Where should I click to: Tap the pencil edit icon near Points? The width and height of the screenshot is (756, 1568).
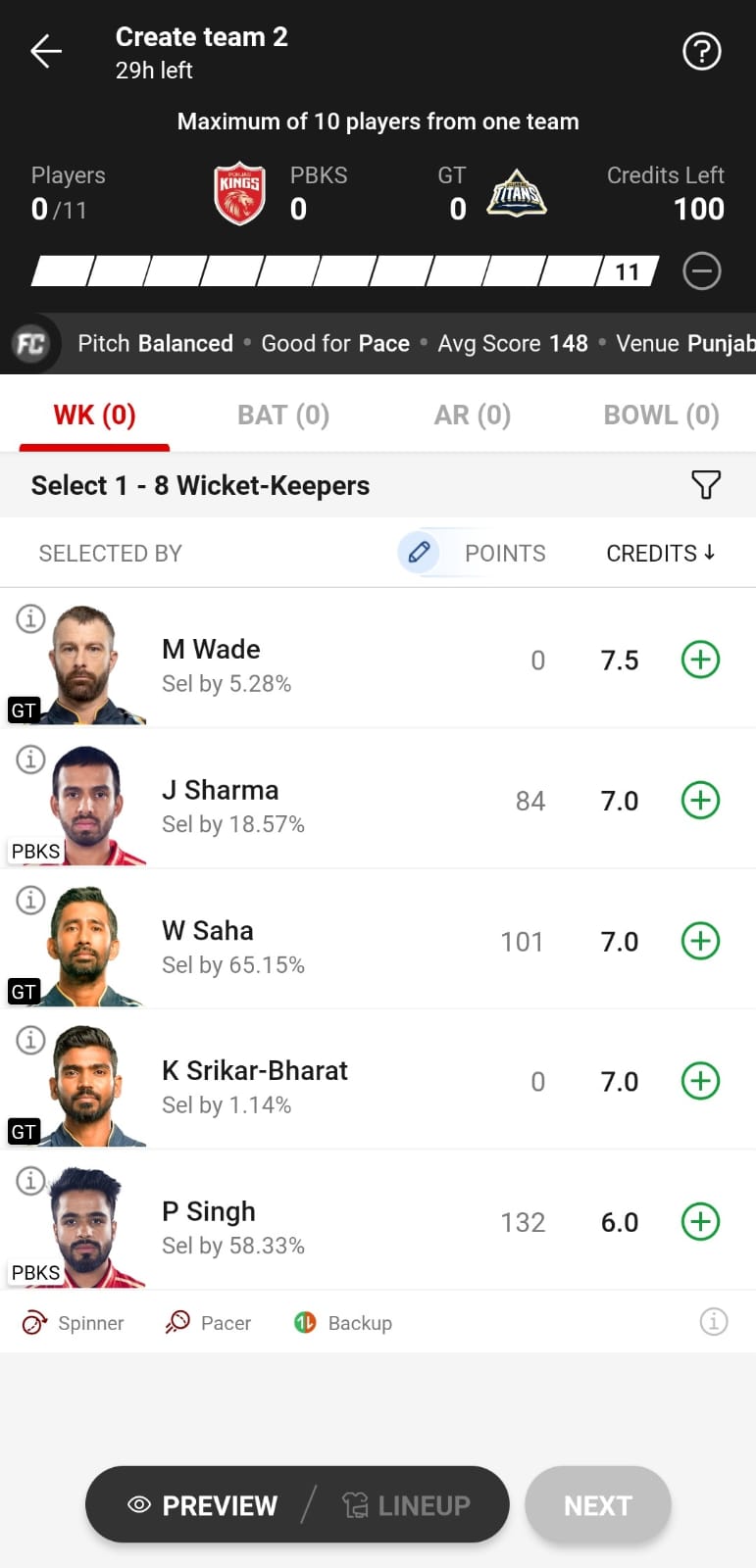click(x=419, y=553)
